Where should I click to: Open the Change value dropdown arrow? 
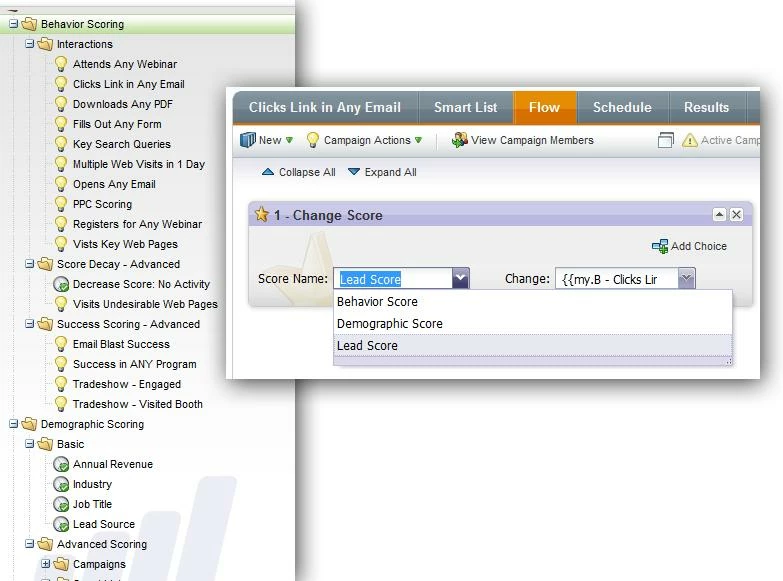pyautogui.click(x=687, y=278)
